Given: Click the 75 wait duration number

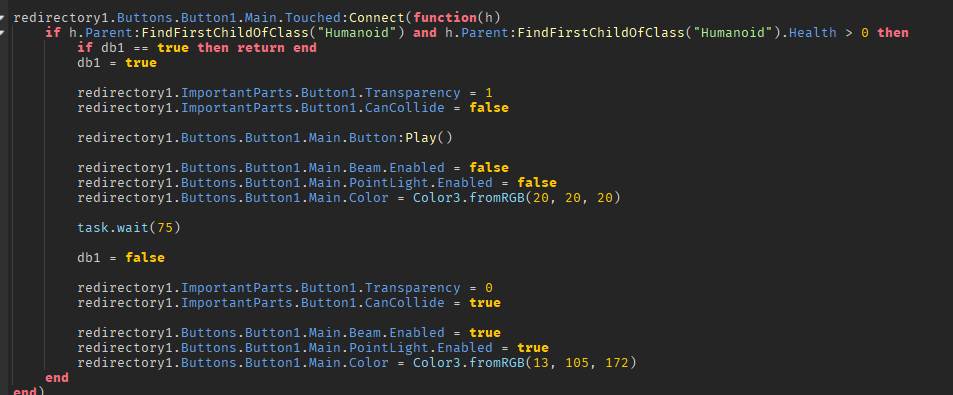Looking at the screenshot, I should 165,228.
